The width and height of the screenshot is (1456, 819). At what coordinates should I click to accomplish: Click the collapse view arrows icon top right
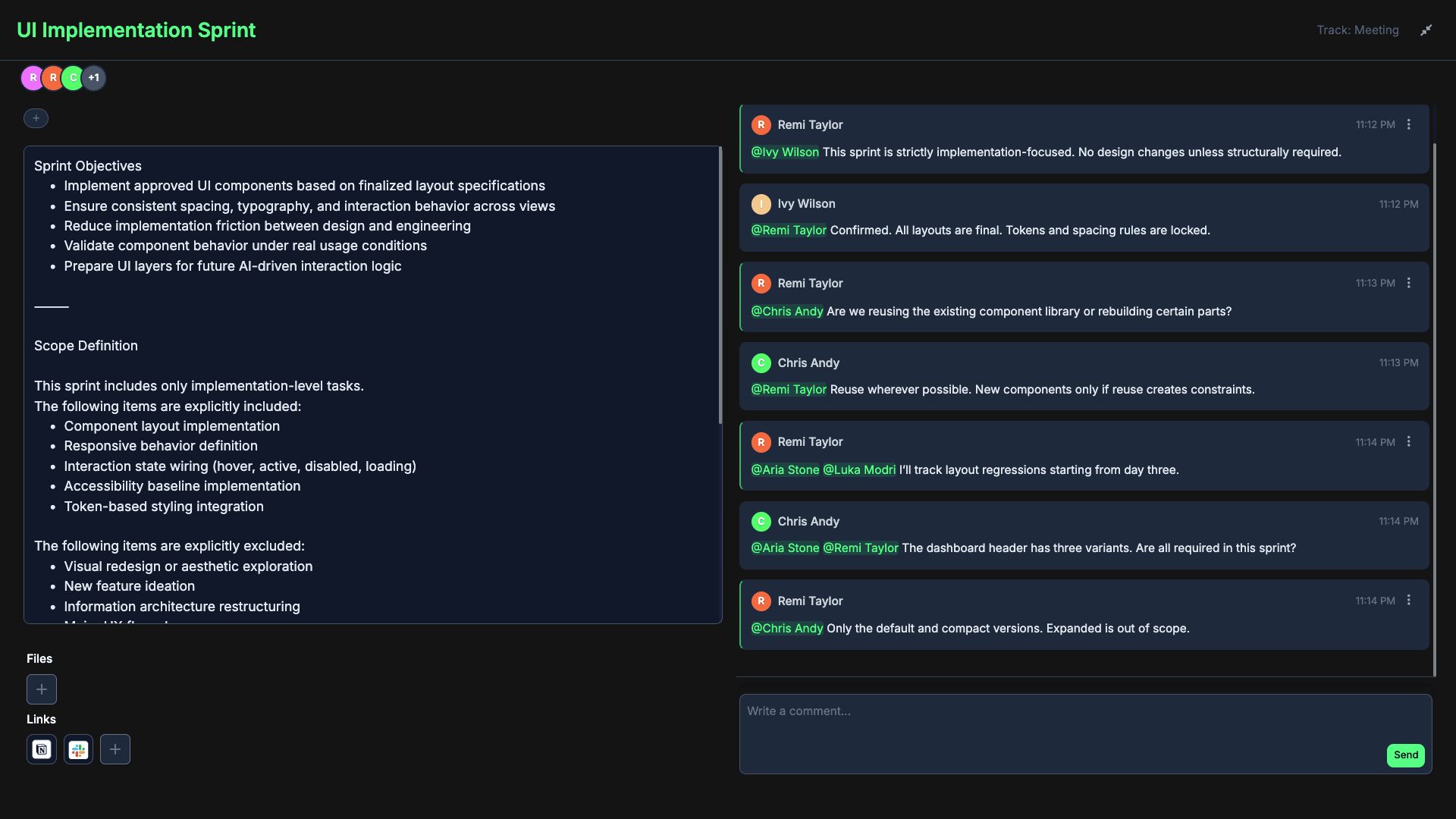point(1426,30)
